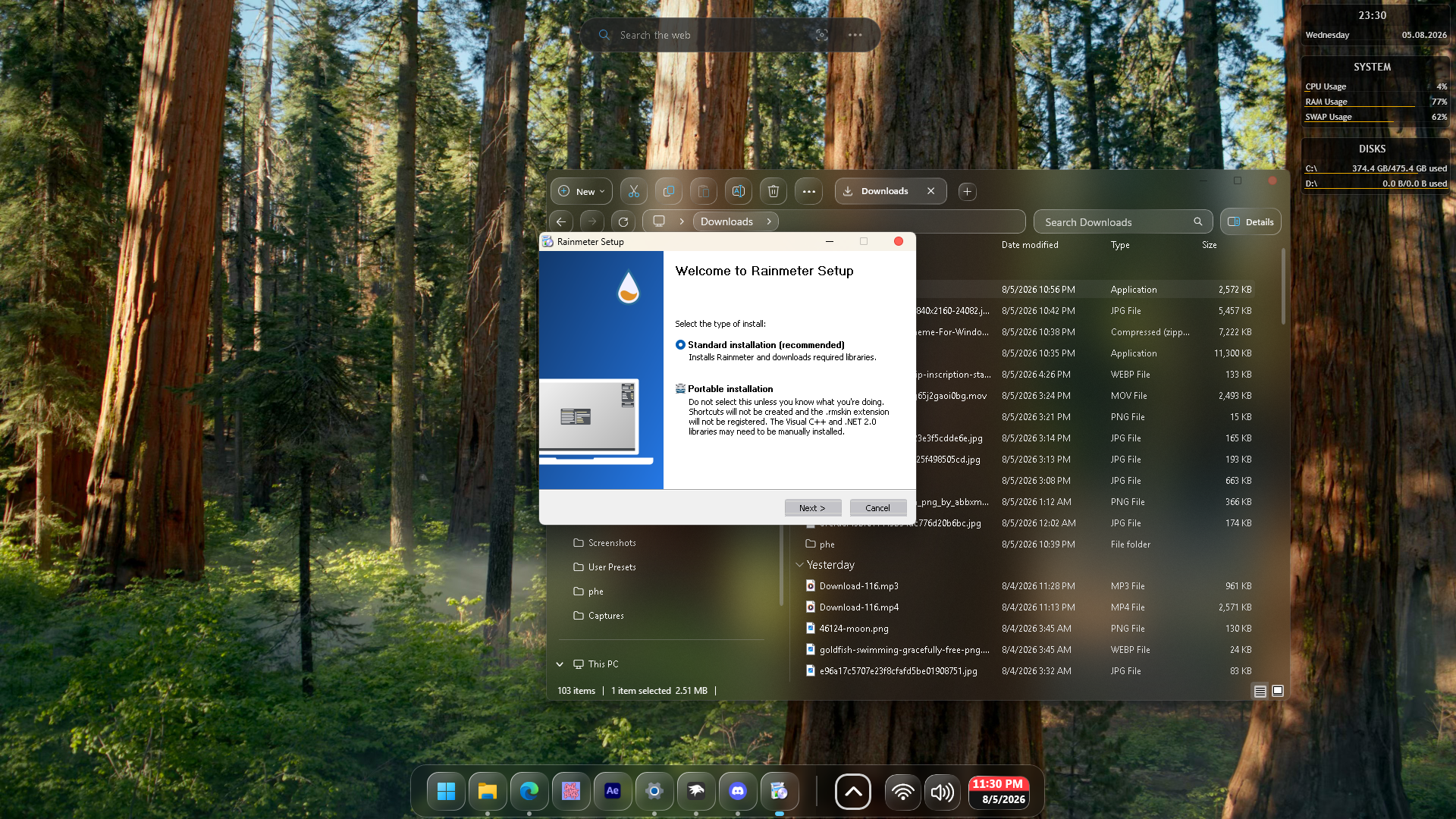Switch to the Downloads tab

[884, 191]
